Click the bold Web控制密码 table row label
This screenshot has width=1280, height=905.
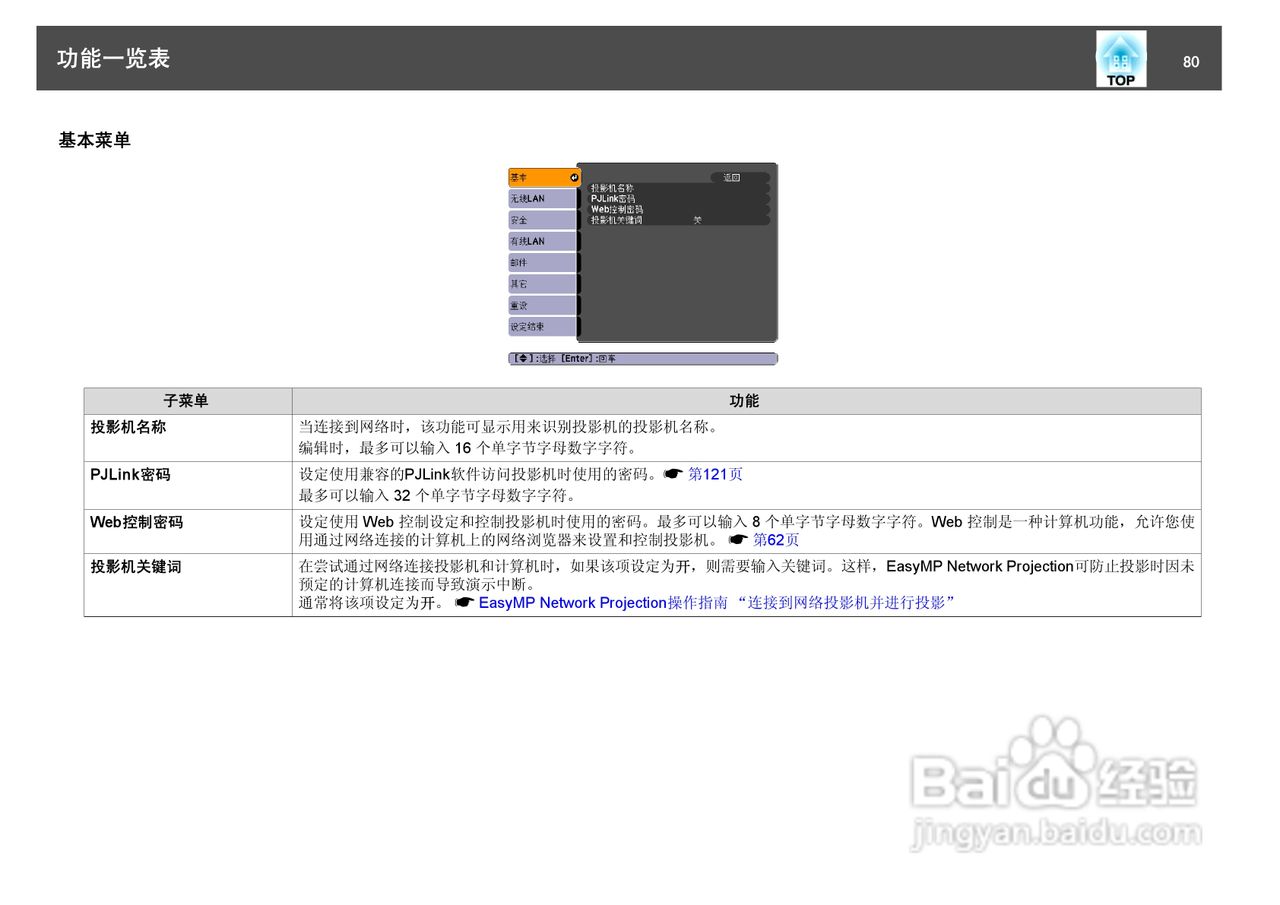click(x=136, y=522)
